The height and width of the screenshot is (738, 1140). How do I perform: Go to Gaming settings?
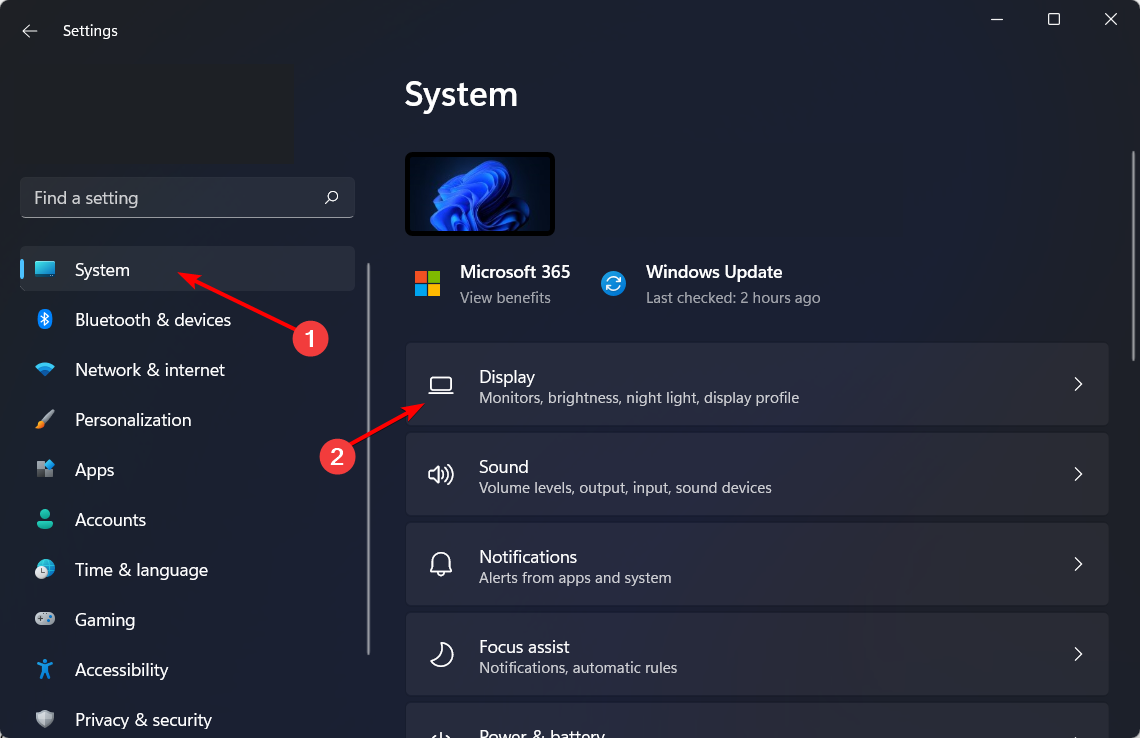[188, 619]
